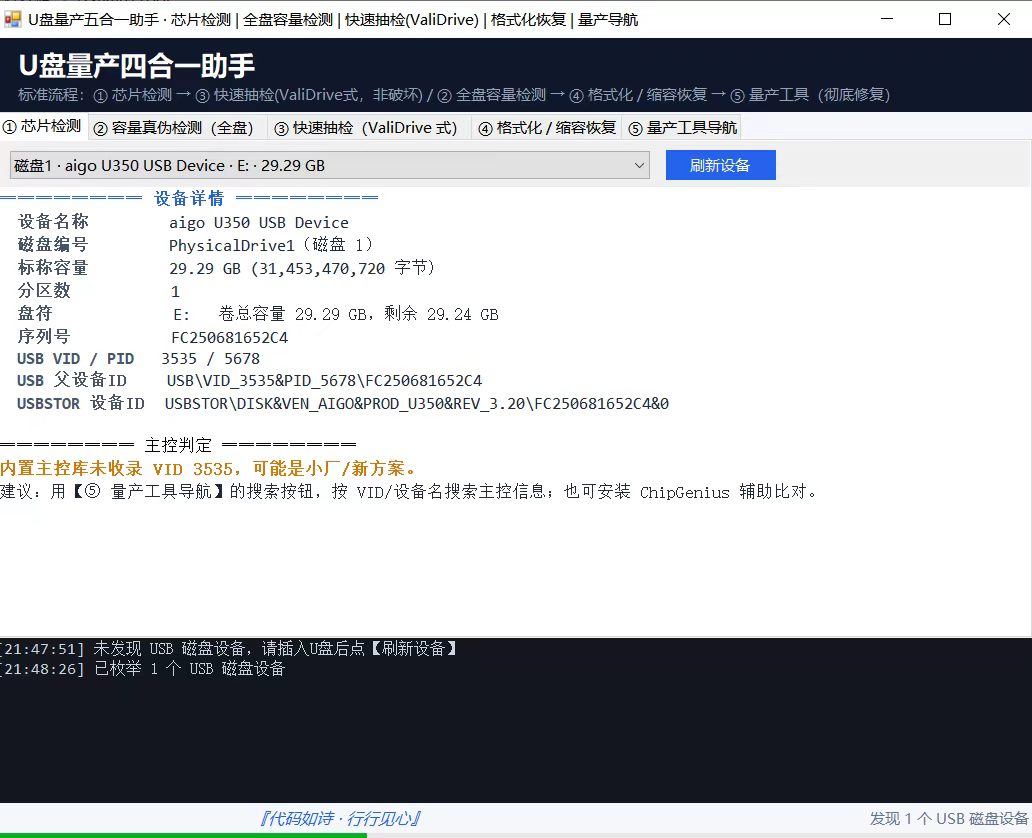Click the 21:48:26 log entry

[x=143, y=669]
